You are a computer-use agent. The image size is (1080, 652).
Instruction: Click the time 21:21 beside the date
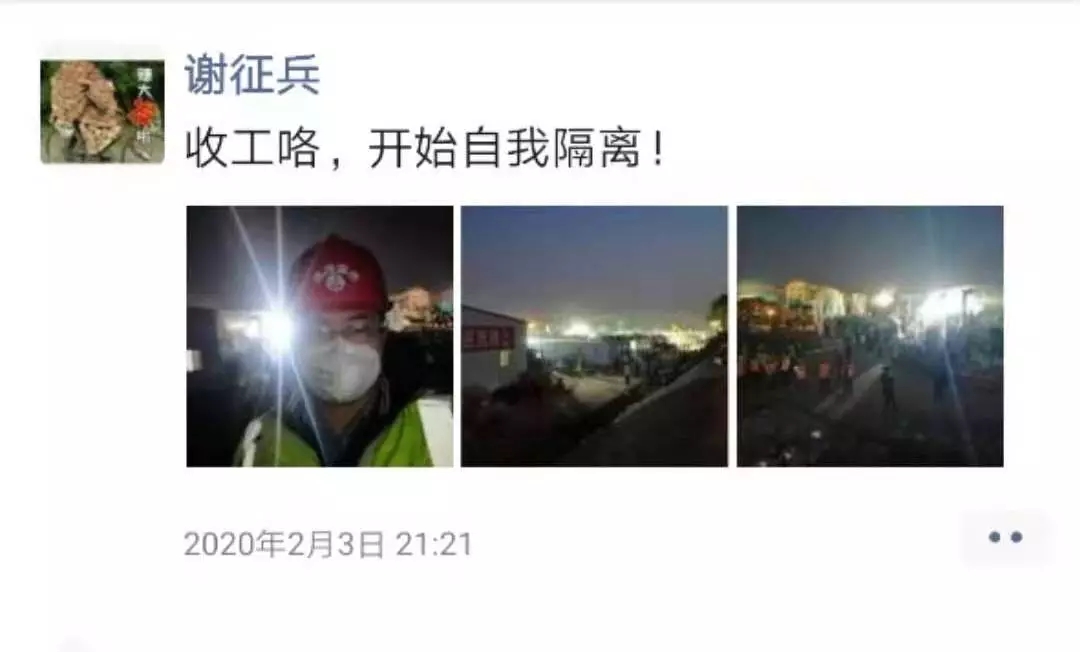point(434,545)
